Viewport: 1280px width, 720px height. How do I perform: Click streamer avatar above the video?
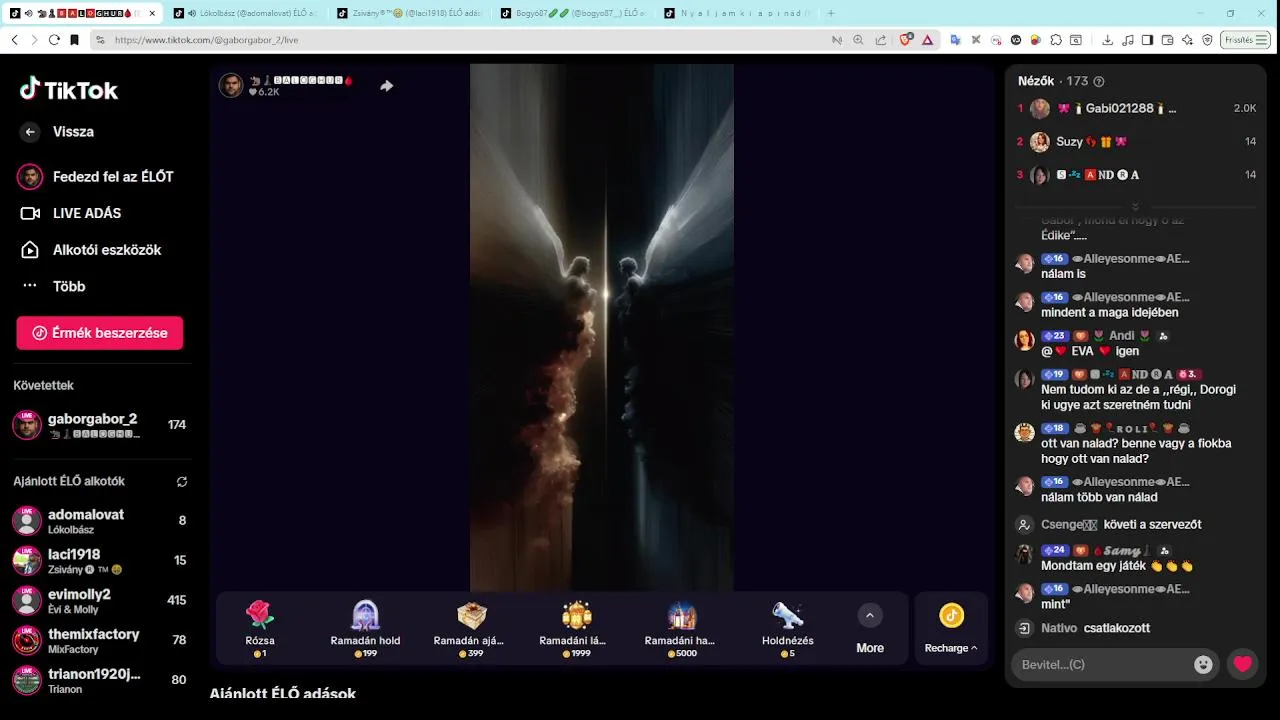(x=231, y=85)
